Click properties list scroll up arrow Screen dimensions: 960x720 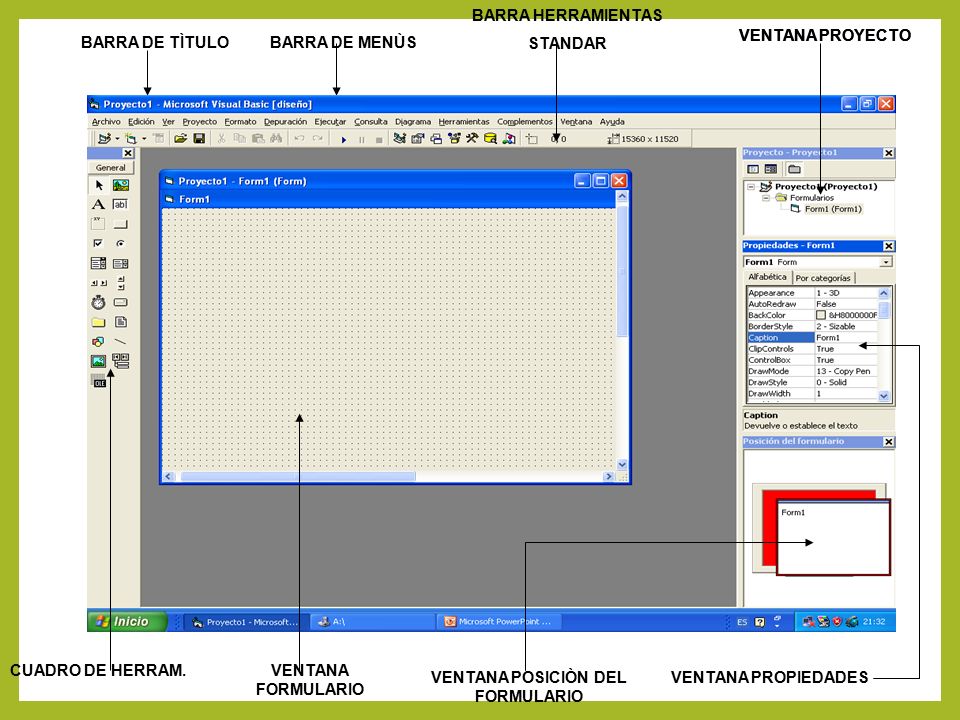click(883, 293)
